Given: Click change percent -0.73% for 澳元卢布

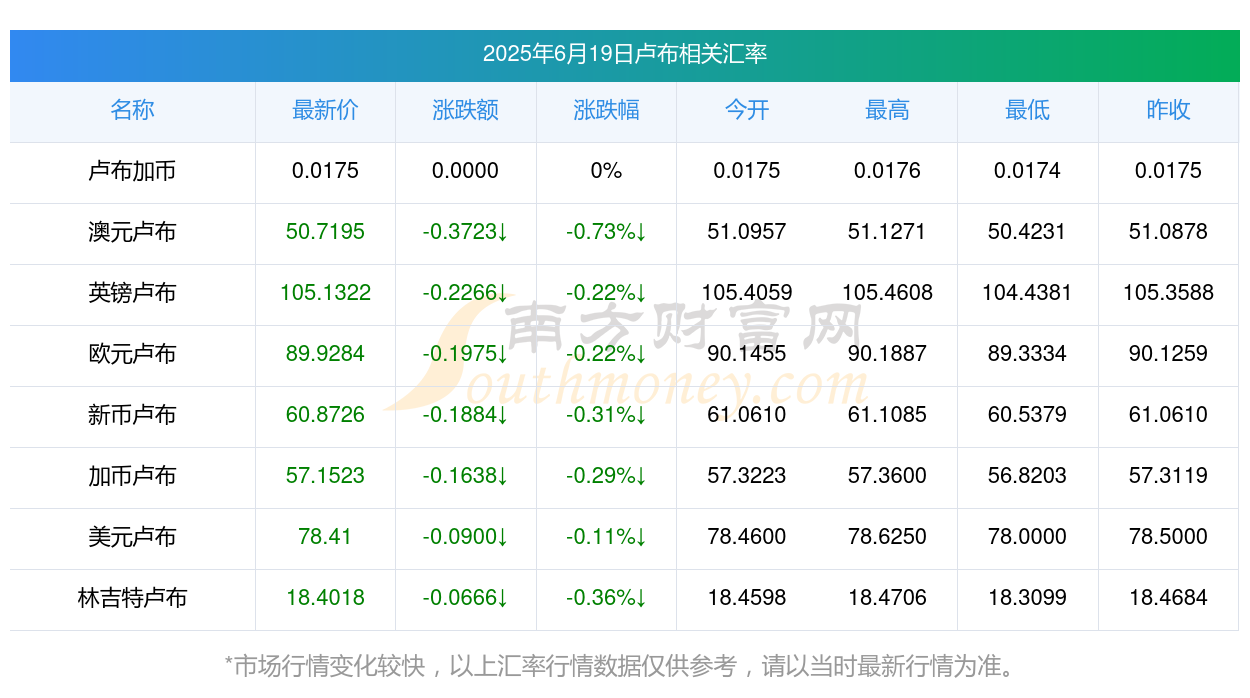Looking at the screenshot, I should 606,232.
